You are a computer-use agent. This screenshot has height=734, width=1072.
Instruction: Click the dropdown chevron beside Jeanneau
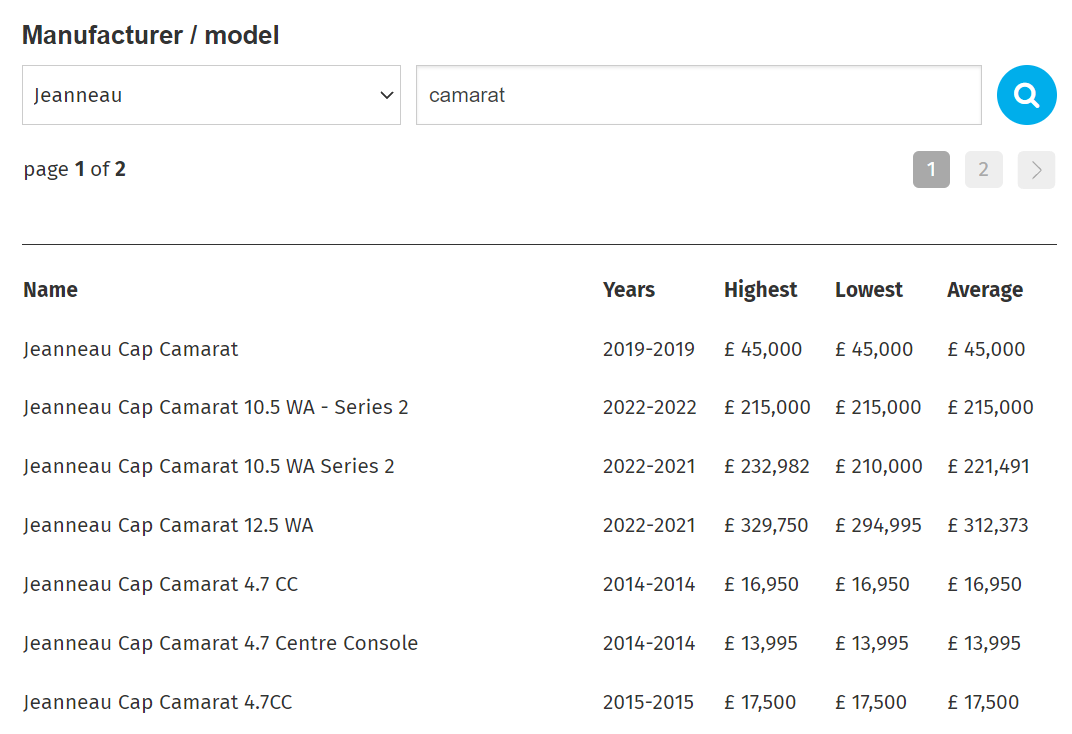coord(386,95)
